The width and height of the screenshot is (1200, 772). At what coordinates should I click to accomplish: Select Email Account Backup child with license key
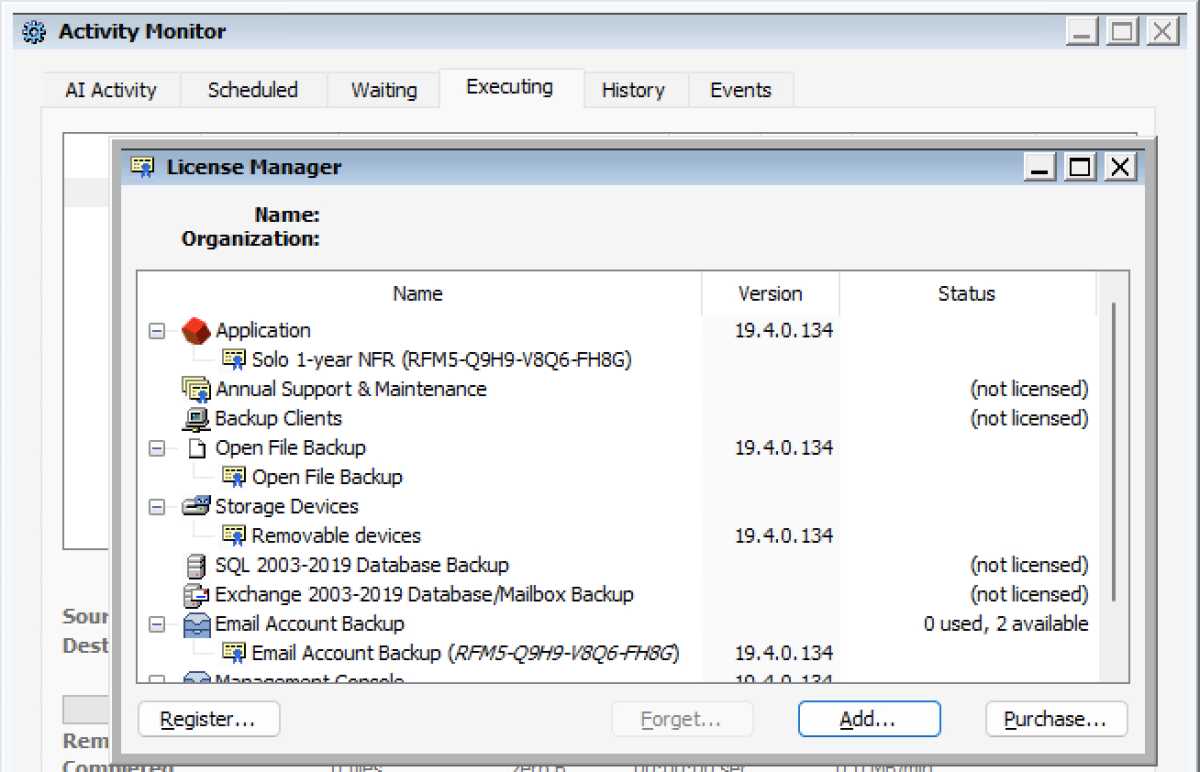point(466,653)
